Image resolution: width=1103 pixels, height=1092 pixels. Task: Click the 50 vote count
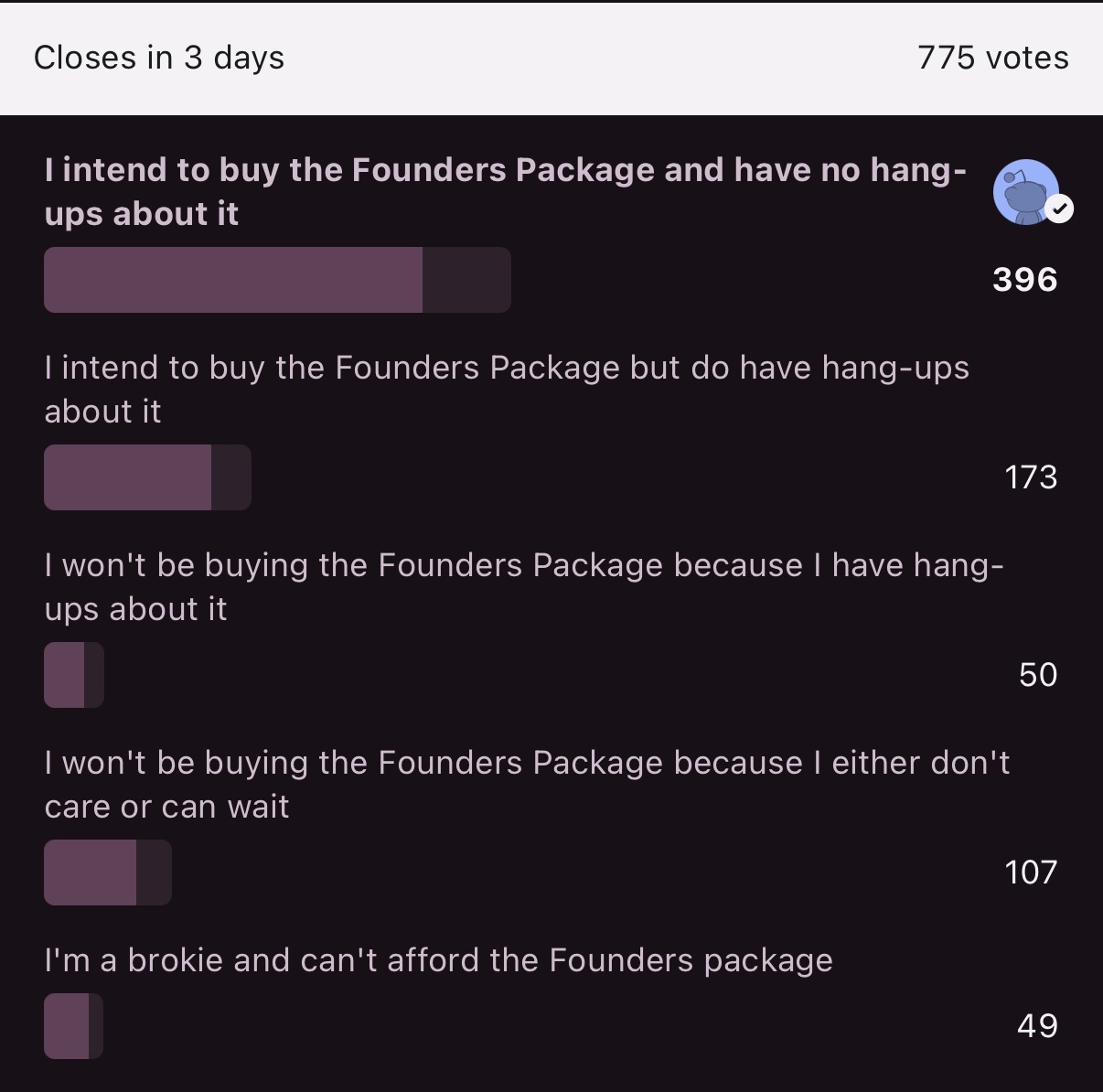(x=1038, y=675)
